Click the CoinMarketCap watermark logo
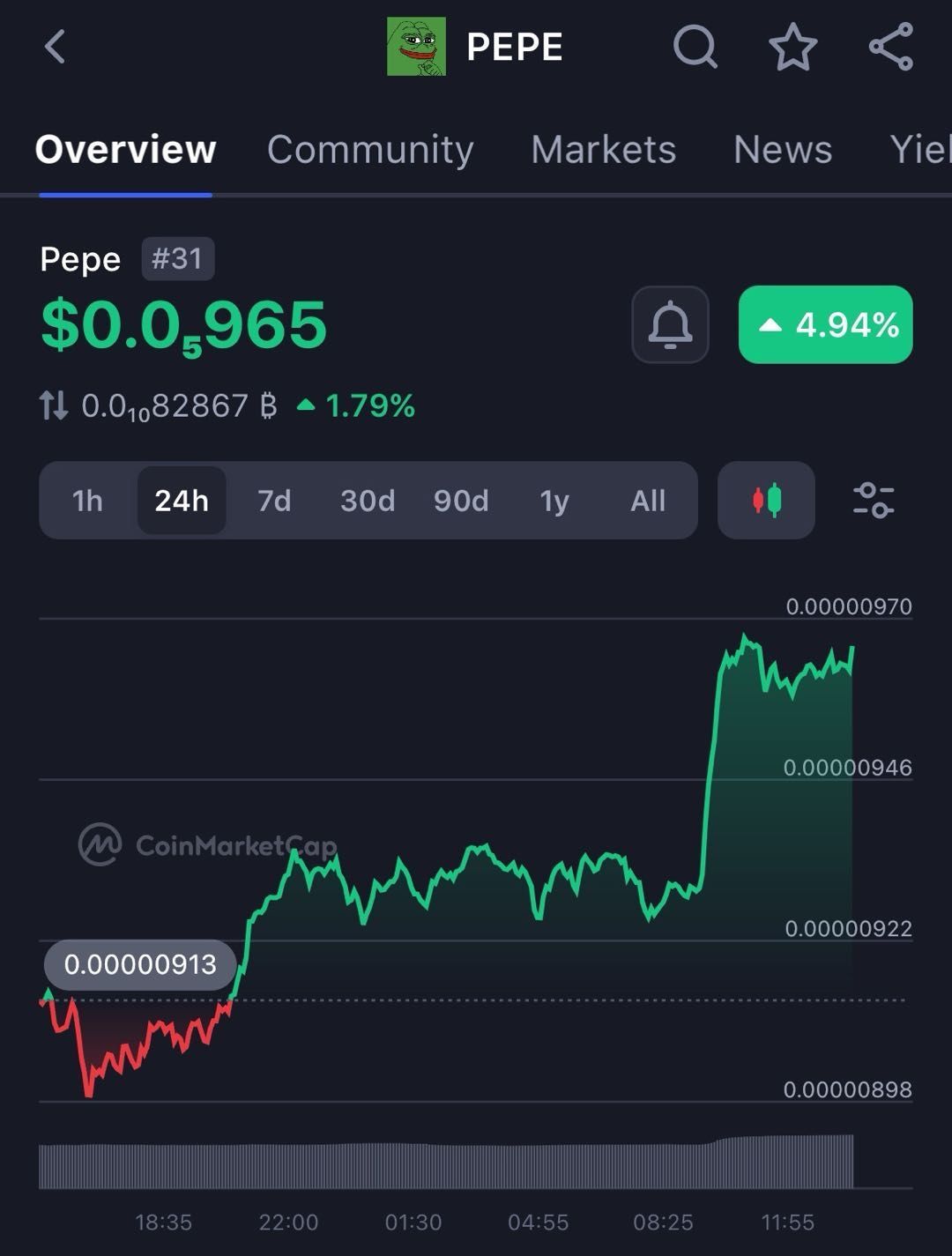This screenshot has width=952, height=1256. click(x=100, y=846)
